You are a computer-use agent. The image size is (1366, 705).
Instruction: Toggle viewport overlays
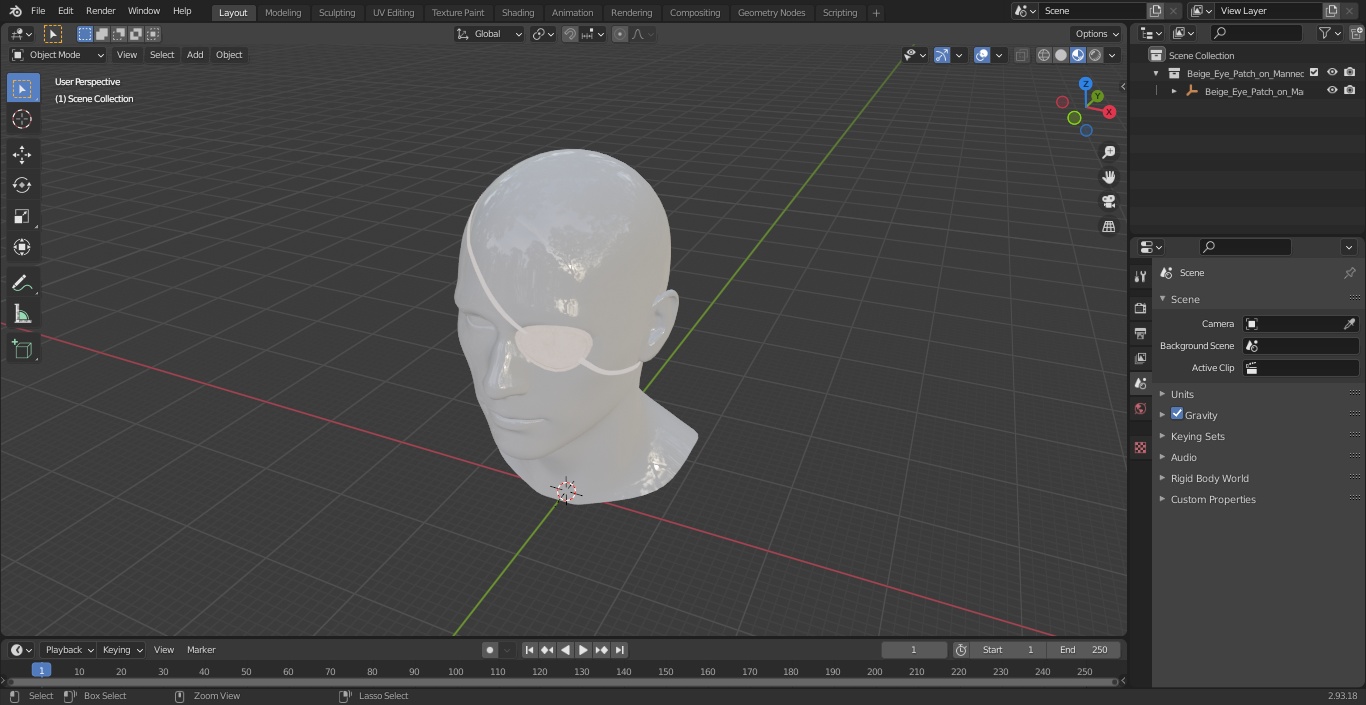pos(982,55)
